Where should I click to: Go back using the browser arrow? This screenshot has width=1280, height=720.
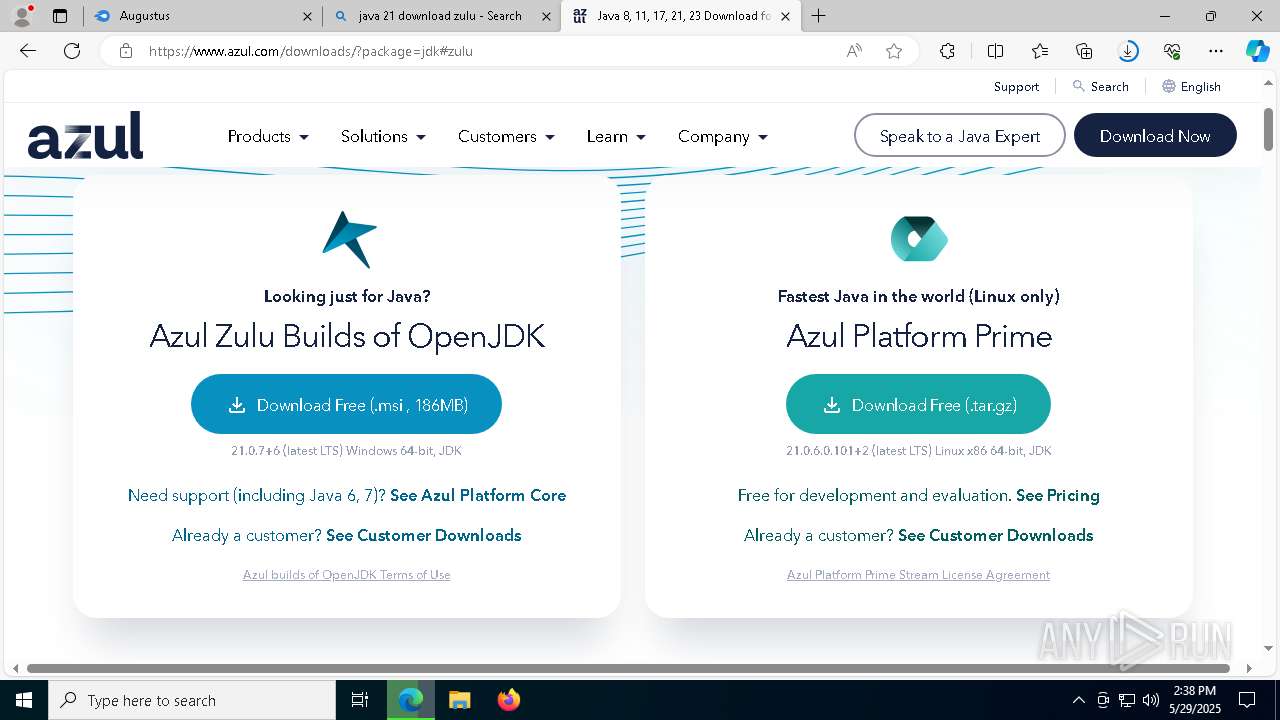28,51
